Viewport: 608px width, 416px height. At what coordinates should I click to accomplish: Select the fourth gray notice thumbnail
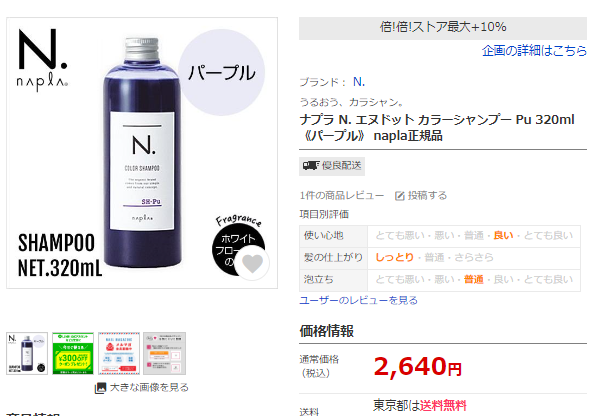[x=164, y=353]
